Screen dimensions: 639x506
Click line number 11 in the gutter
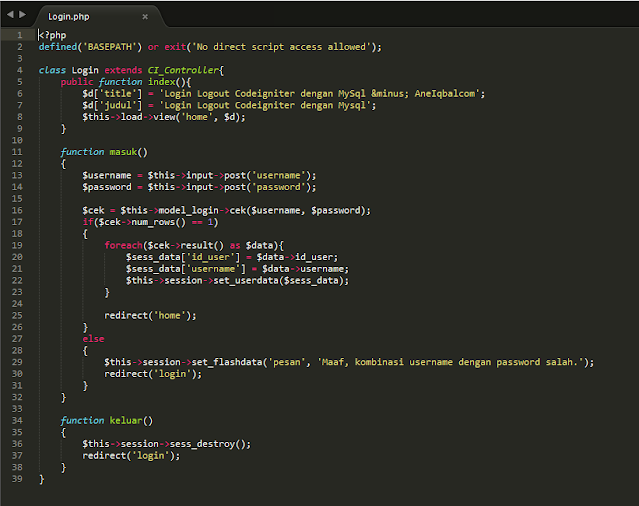pos(17,152)
